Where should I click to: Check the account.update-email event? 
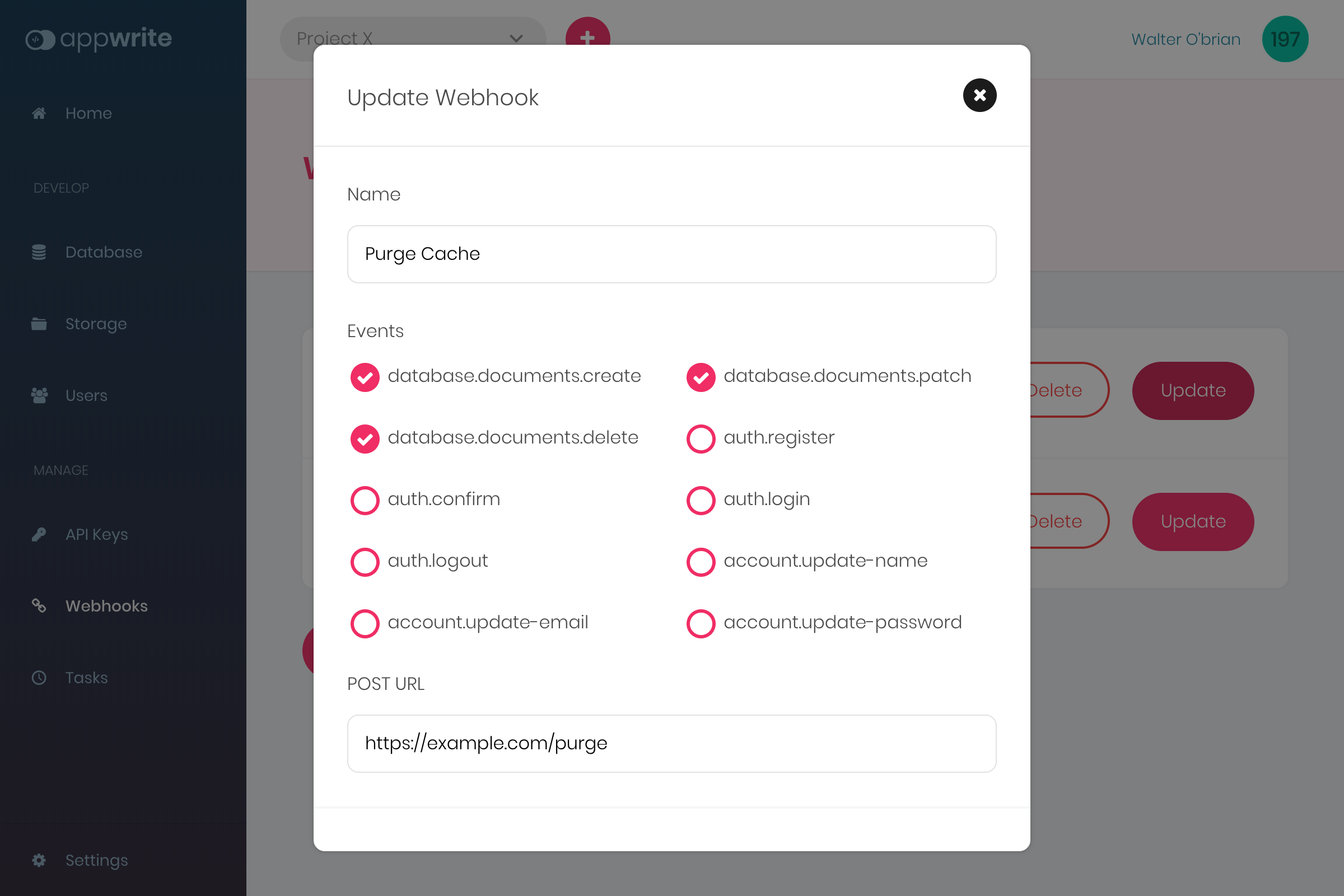pos(365,623)
